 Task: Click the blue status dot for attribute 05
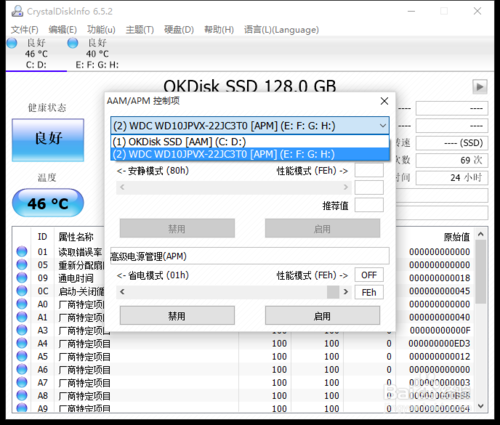(22, 265)
